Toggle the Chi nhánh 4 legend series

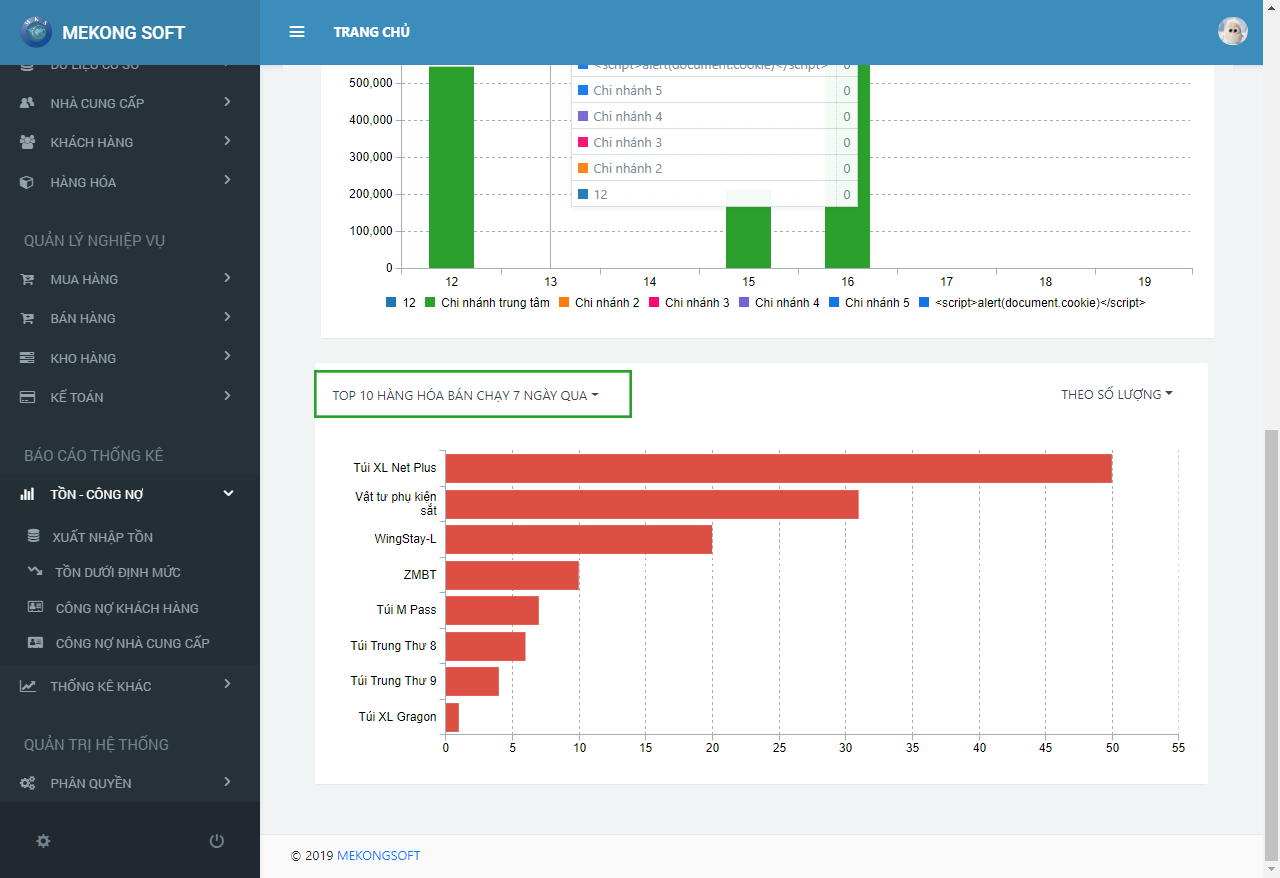779,302
